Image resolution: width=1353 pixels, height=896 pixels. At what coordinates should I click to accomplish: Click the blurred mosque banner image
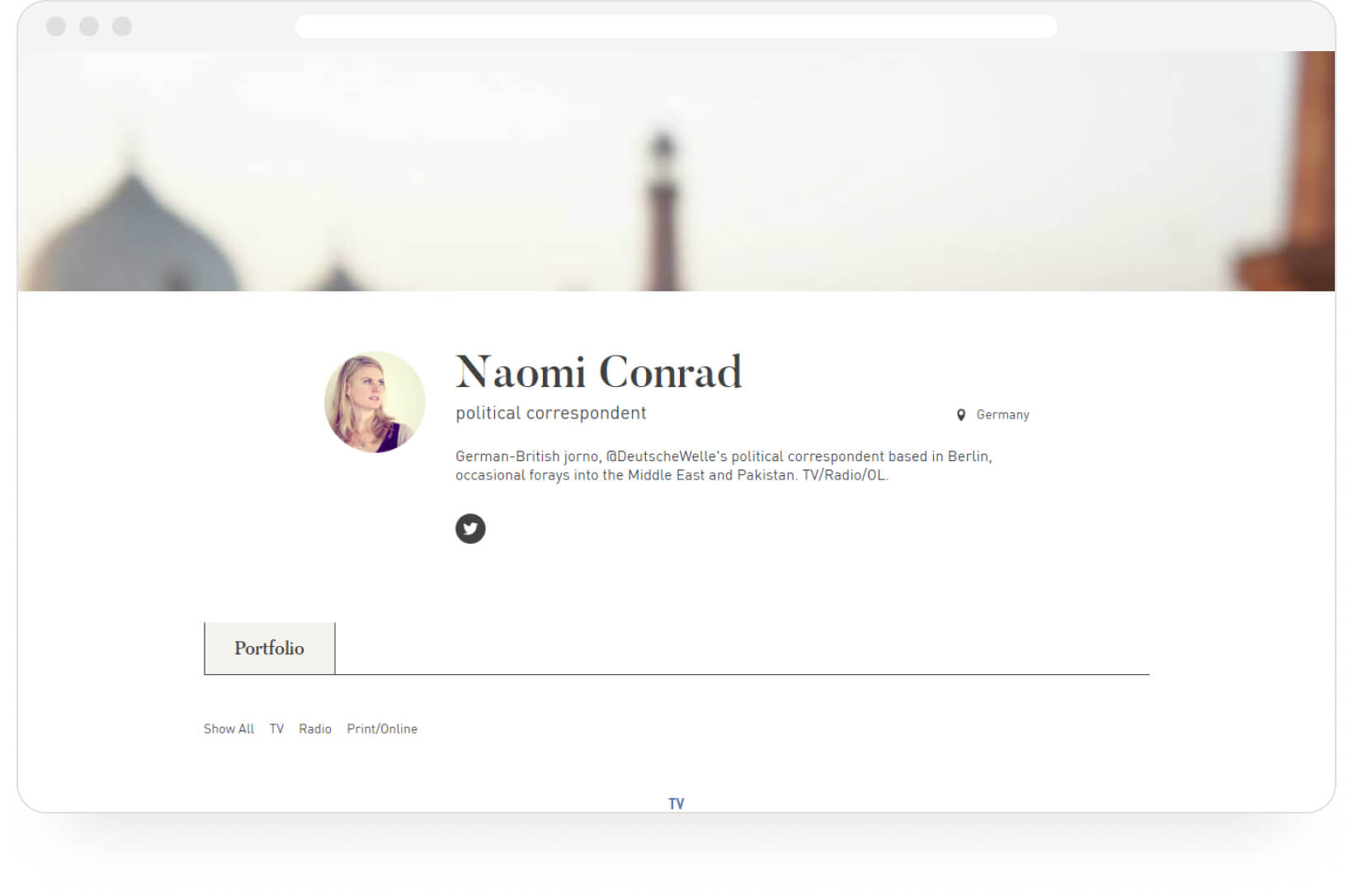[676, 172]
